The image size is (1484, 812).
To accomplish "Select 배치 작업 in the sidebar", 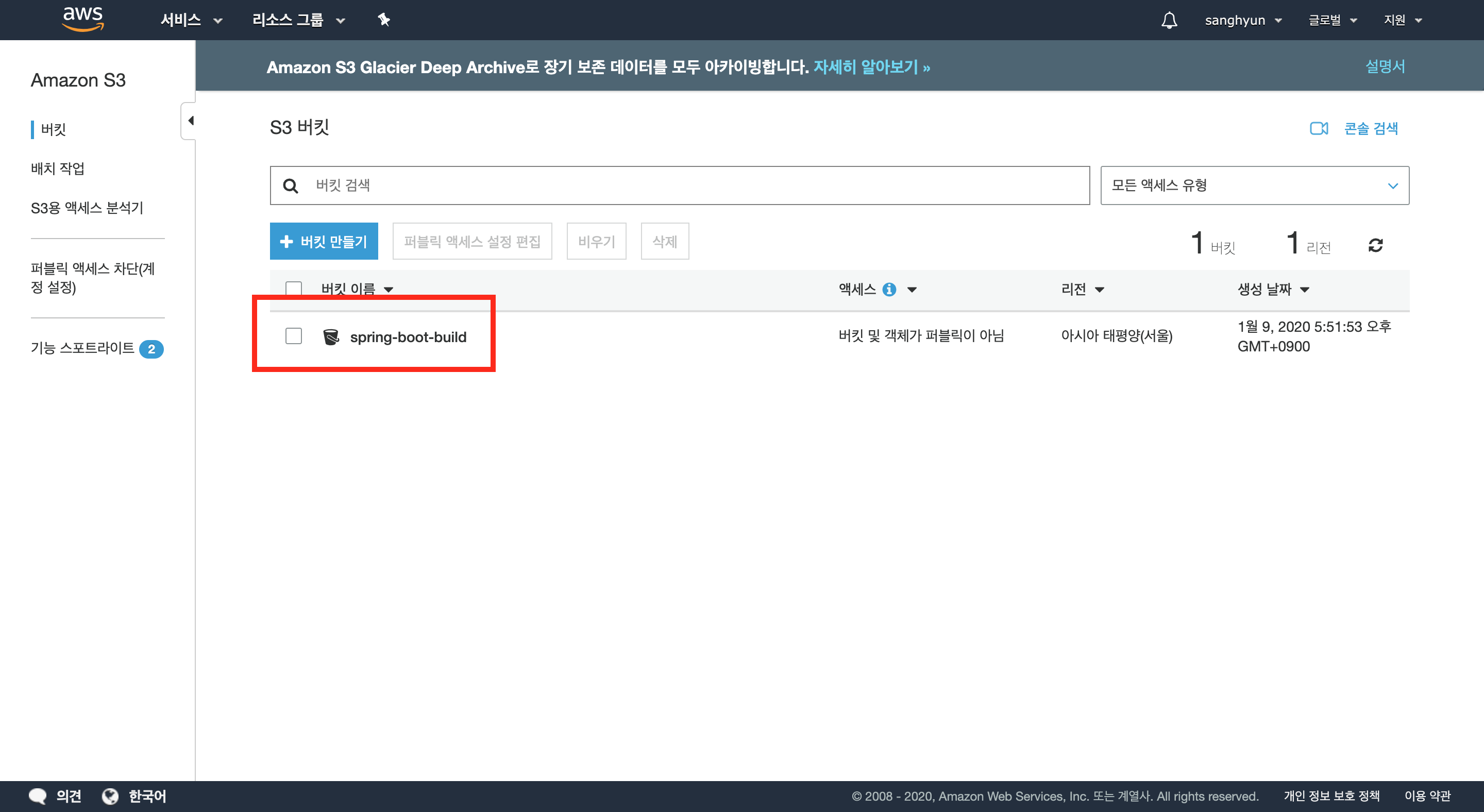I will point(58,168).
